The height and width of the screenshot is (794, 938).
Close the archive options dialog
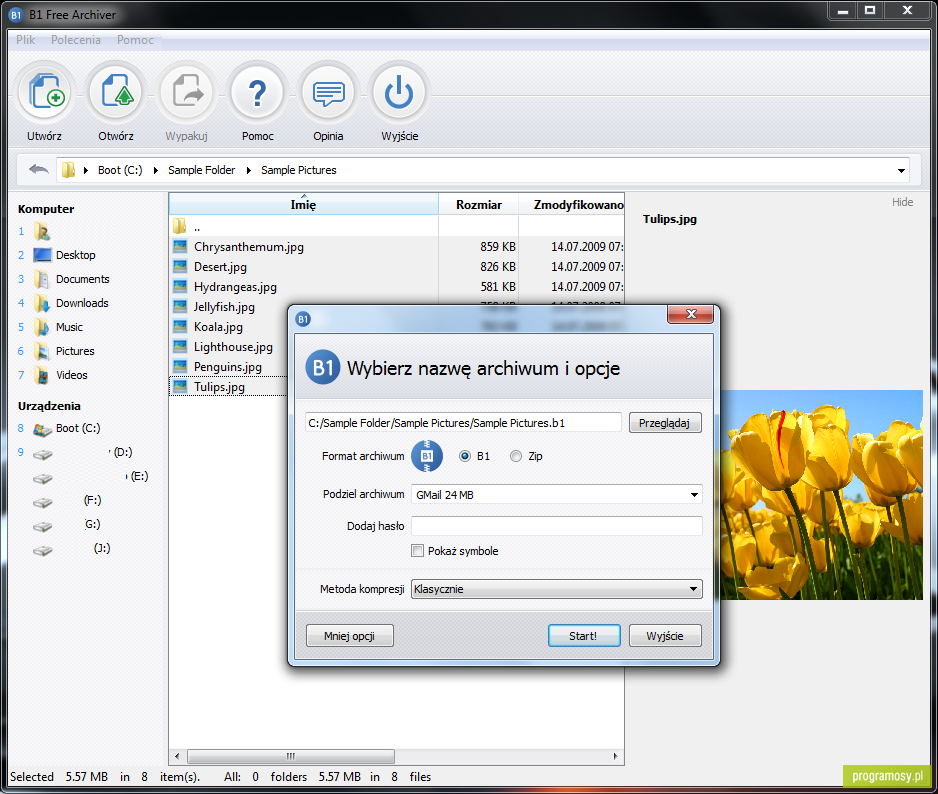[690, 314]
